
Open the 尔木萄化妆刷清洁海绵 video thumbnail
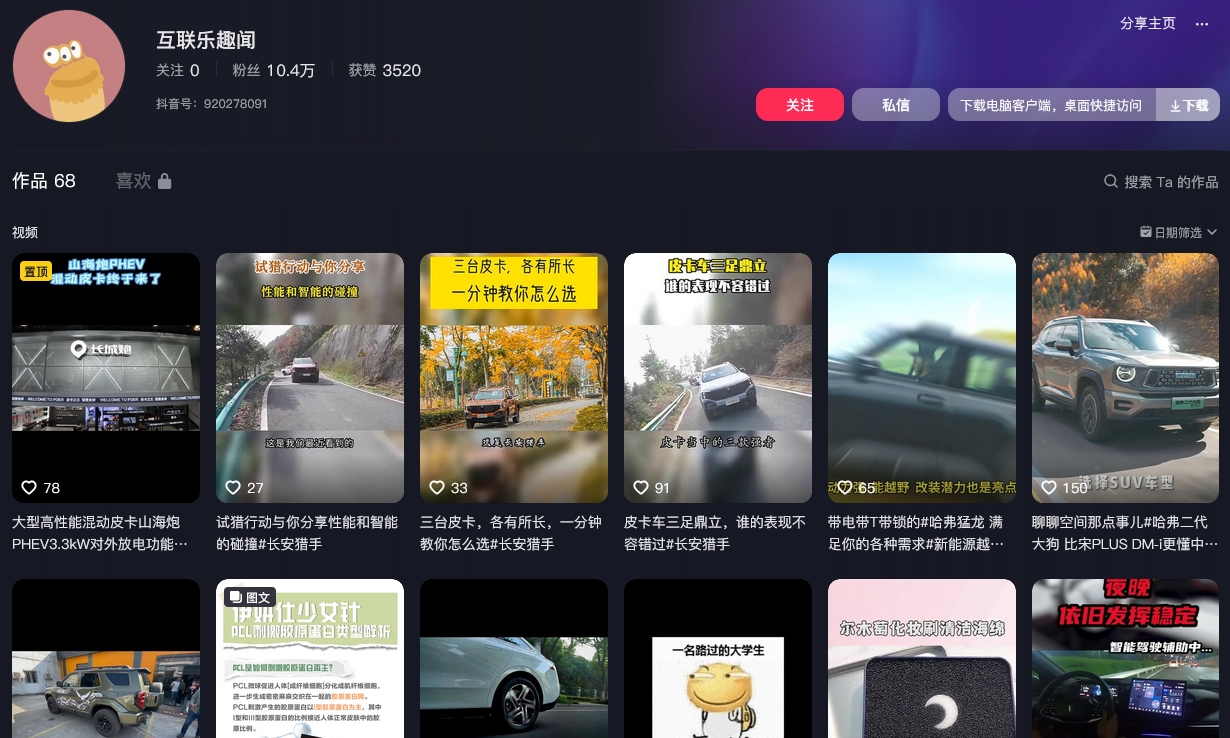[922, 659]
